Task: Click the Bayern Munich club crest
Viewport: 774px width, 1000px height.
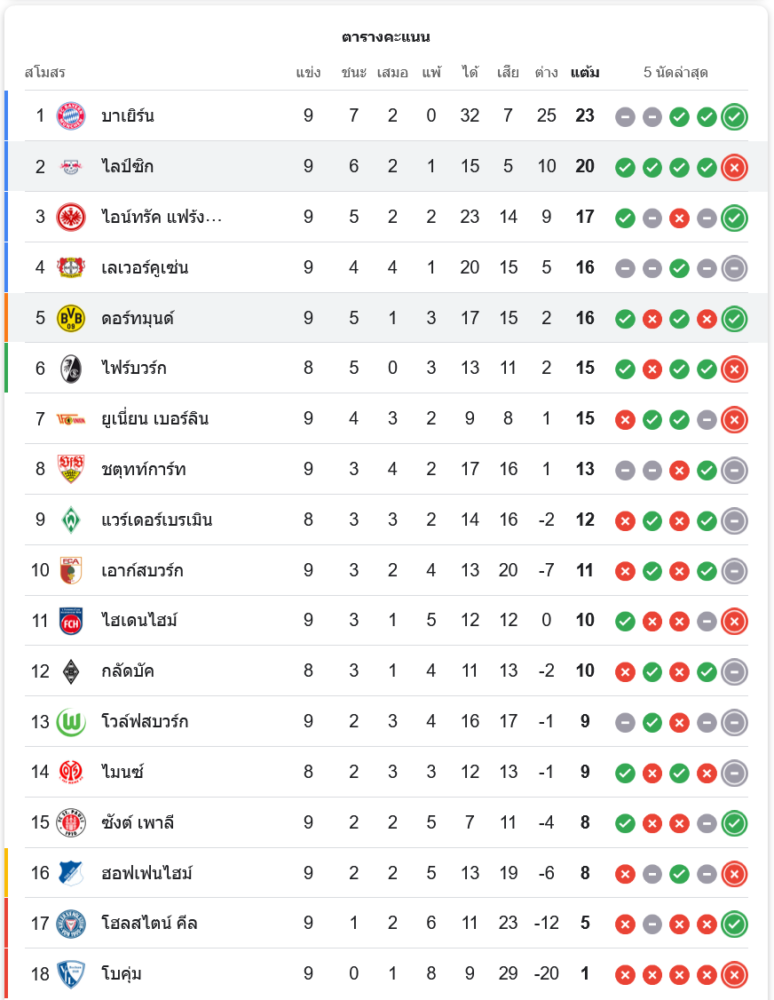Action: coord(71,116)
